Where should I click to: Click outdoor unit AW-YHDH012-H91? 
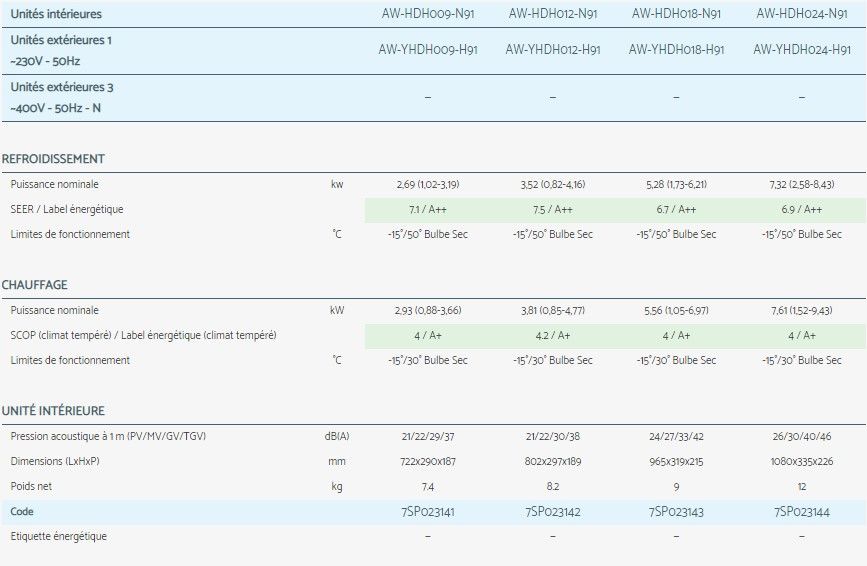552,50
